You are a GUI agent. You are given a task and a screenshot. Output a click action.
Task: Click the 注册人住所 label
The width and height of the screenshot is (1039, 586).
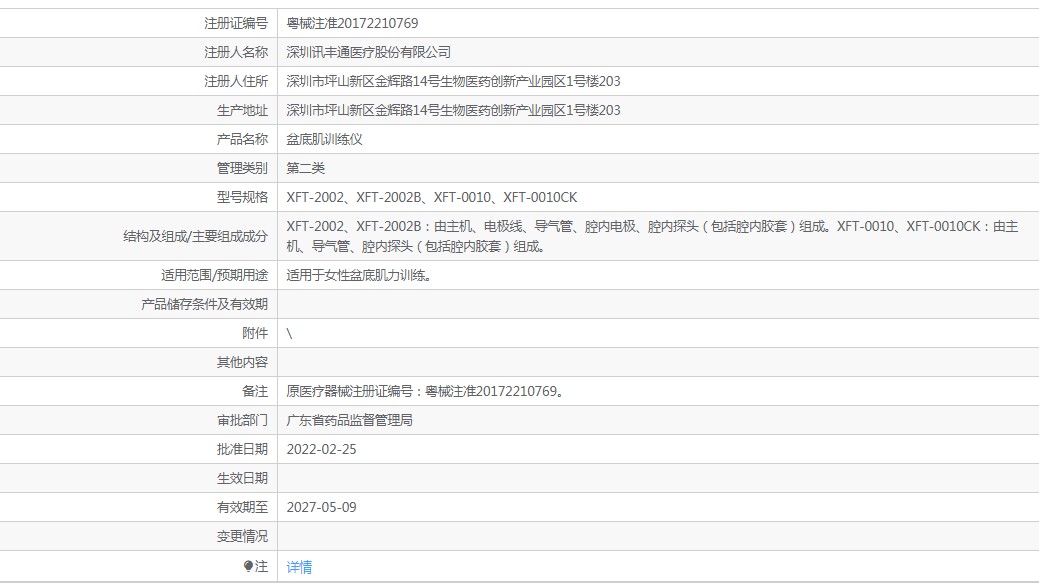(236, 82)
